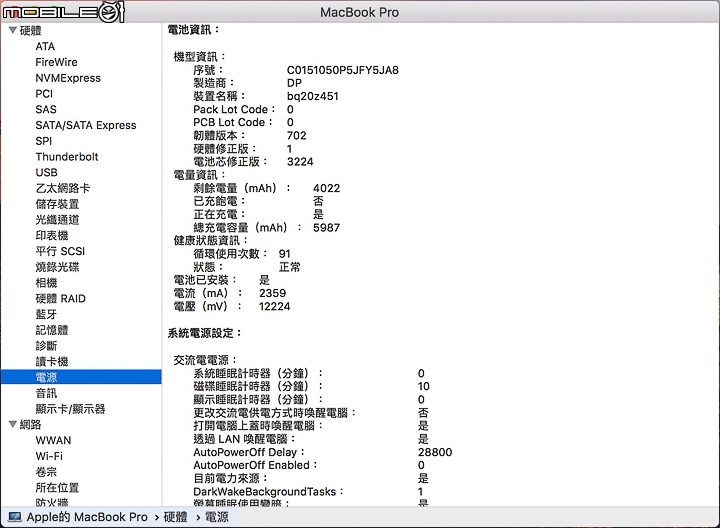Open 乙太網路卡 Ethernet cards entry
720x528 pixels.
coord(63,188)
